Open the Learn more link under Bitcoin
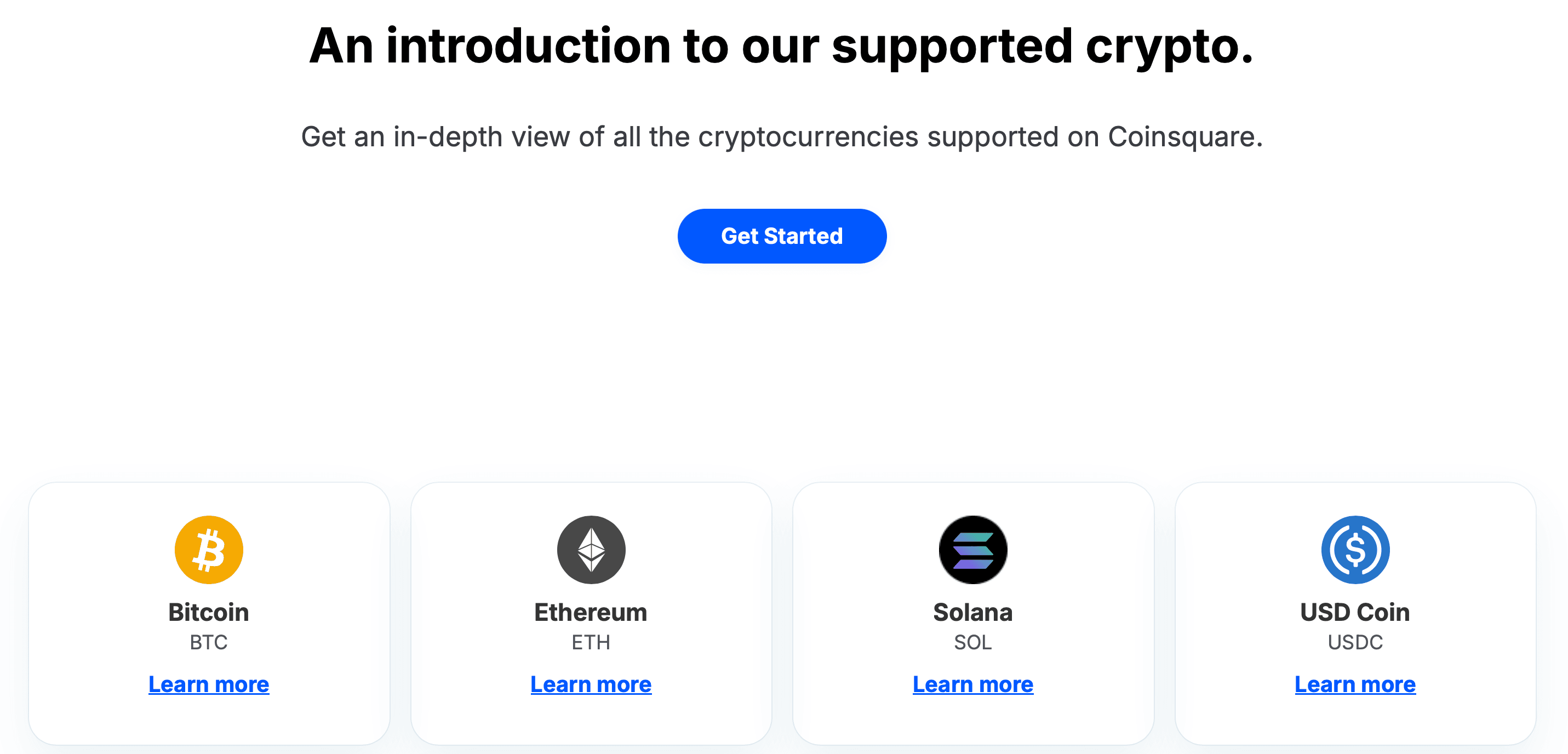Image resolution: width=1568 pixels, height=754 pixels. point(209,684)
